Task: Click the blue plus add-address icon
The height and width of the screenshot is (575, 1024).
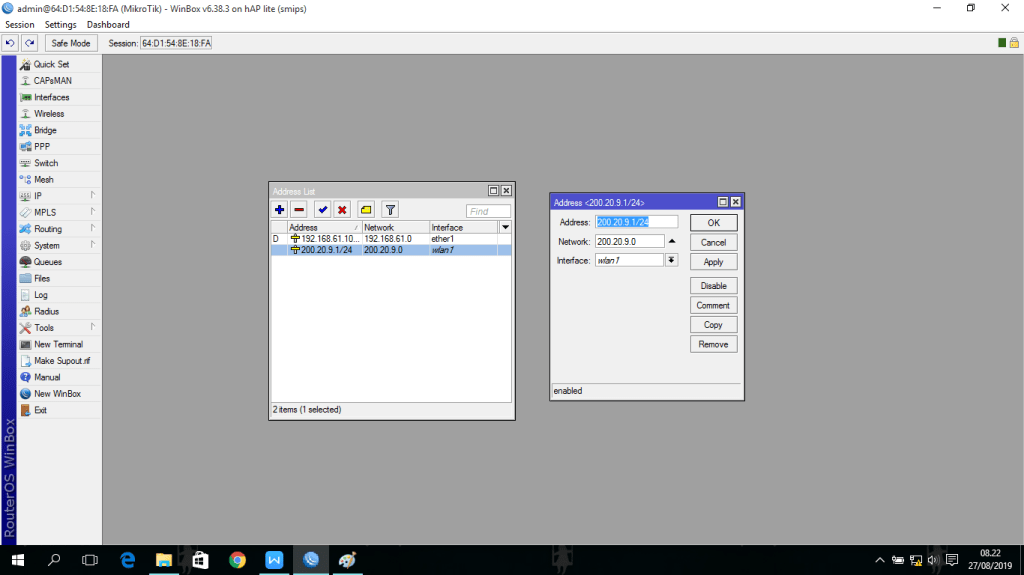Action: [280, 210]
